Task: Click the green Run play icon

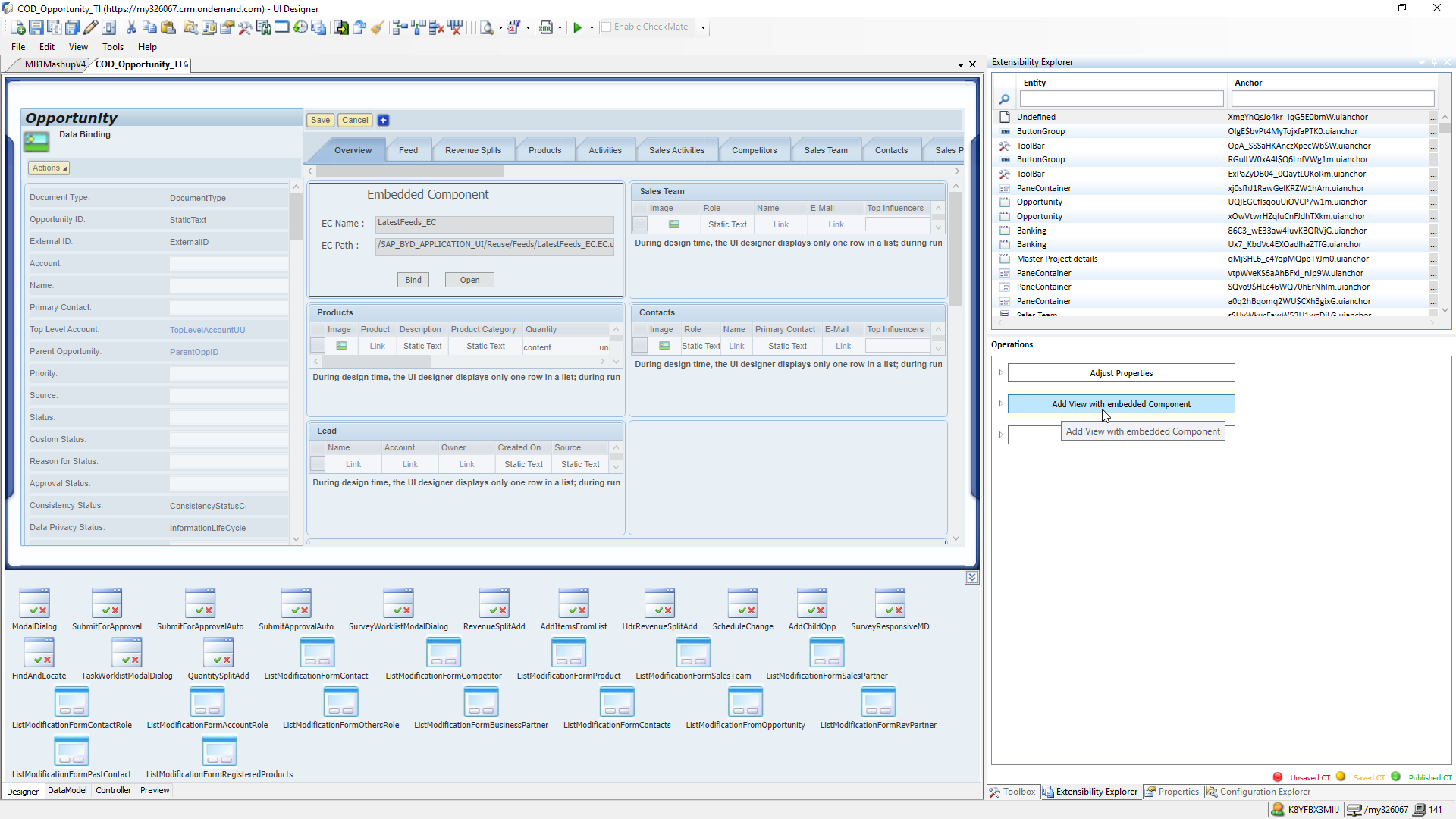Action: (x=577, y=27)
